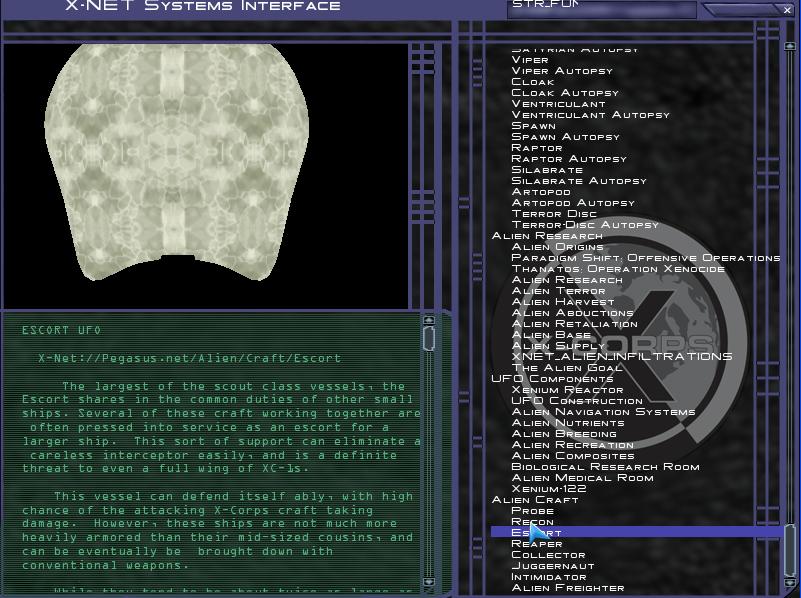This screenshot has height=598, width=801.
Task: Select the Alien Supply entry
Action: click(558, 346)
